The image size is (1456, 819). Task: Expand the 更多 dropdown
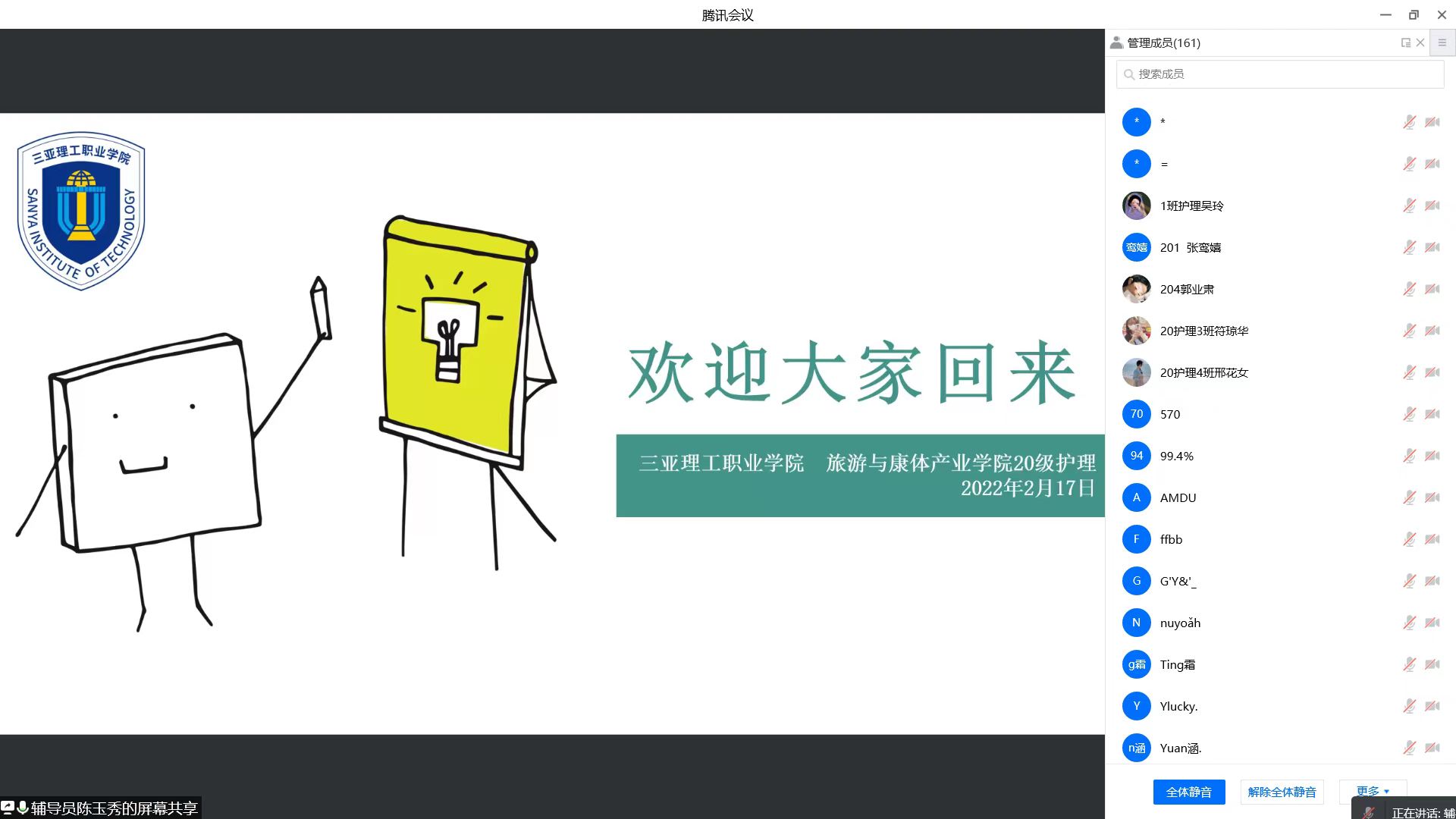tap(1373, 791)
